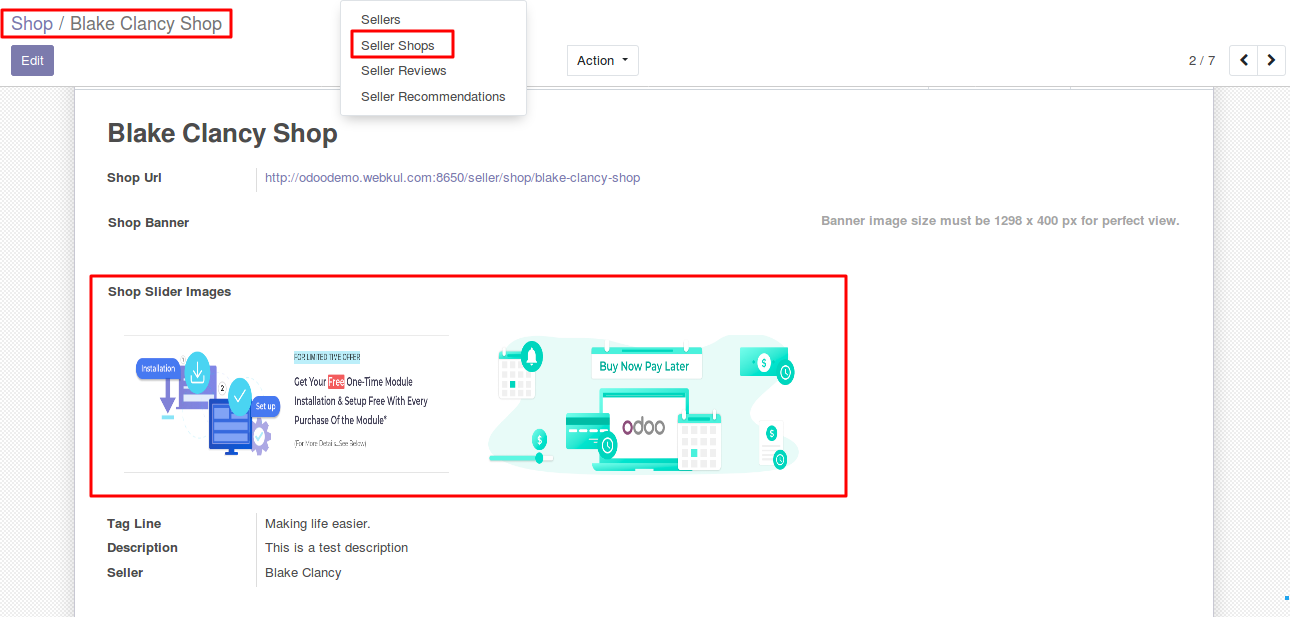The width and height of the screenshot is (1290, 617).
Task: Open the blake-clancy-shop URL link
Action: (452, 178)
